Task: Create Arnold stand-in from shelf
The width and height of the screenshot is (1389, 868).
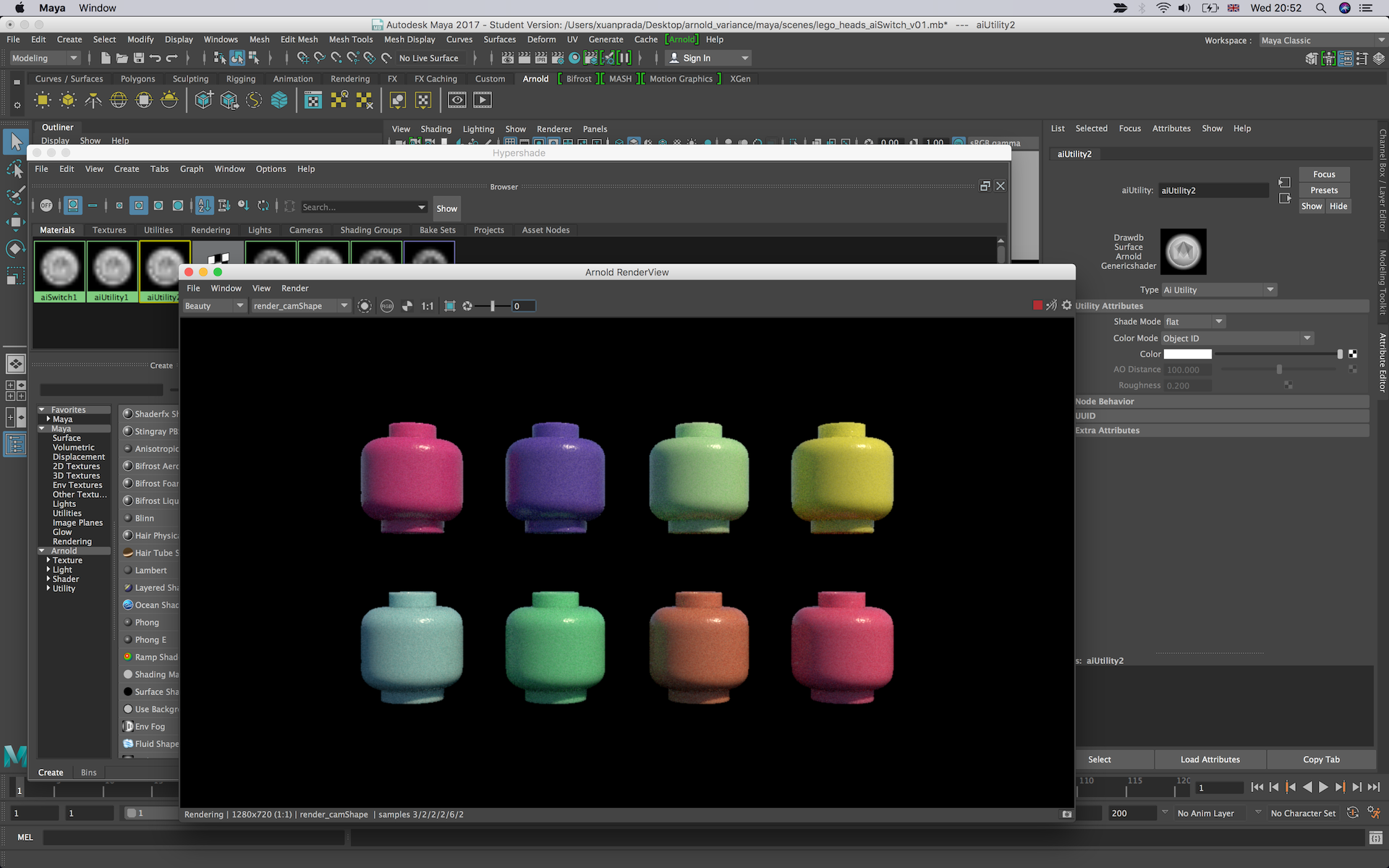Action: click(x=204, y=101)
